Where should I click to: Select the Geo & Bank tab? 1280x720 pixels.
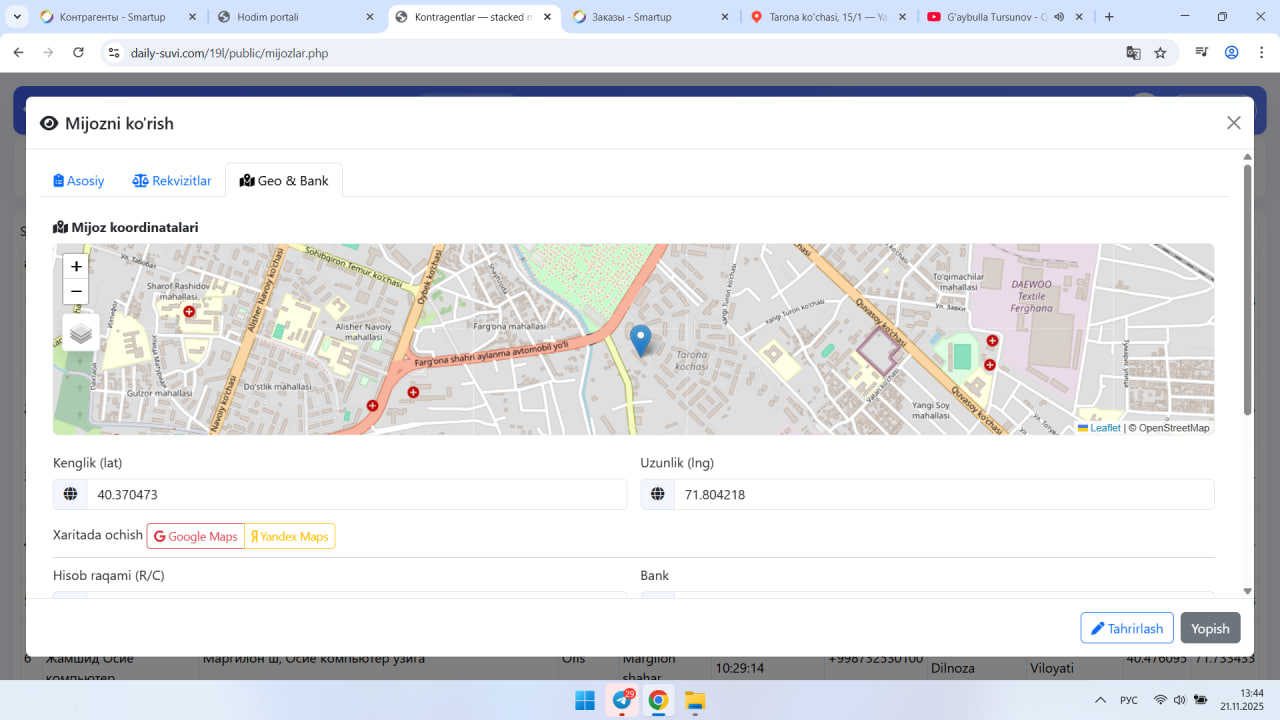(284, 181)
